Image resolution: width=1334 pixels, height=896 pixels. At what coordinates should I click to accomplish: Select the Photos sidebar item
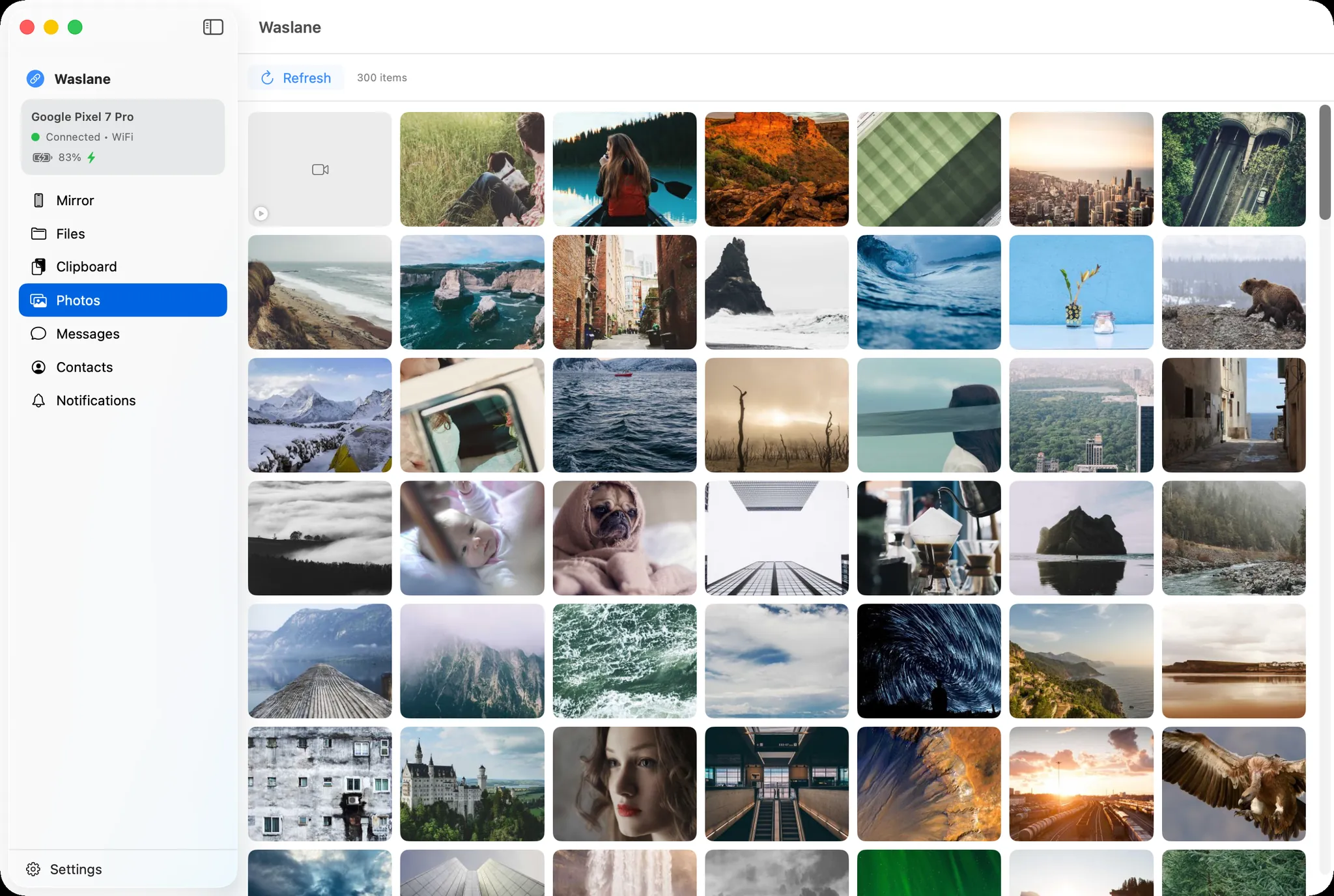(x=123, y=300)
